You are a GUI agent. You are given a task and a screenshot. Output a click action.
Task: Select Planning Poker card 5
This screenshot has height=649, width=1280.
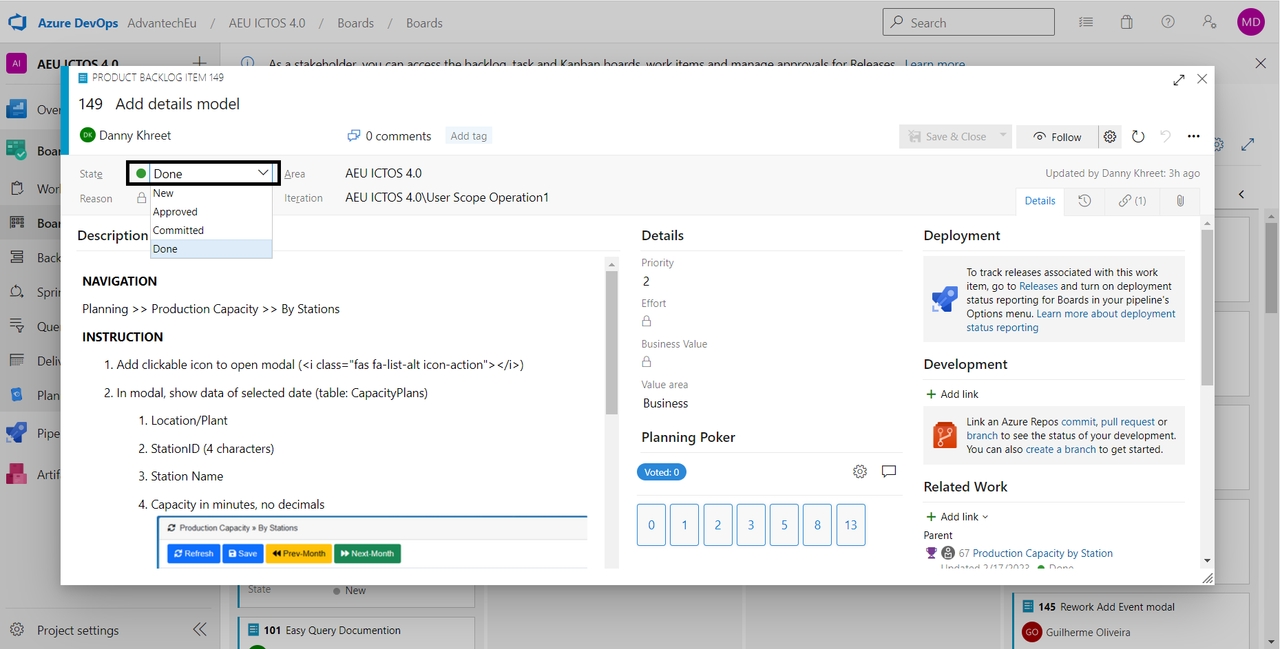[x=784, y=525]
